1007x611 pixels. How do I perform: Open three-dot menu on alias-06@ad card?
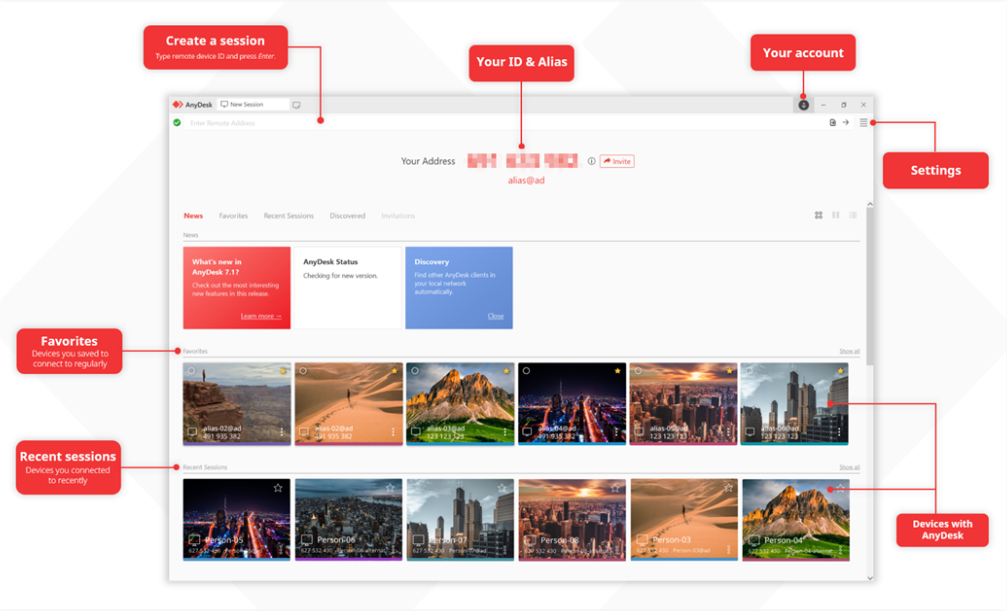click(x=839, y=432)
